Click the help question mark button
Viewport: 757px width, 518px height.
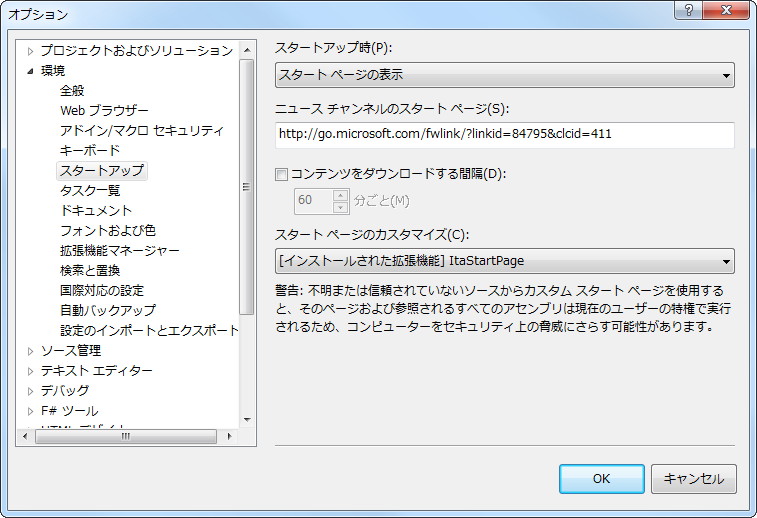(688, 10)
